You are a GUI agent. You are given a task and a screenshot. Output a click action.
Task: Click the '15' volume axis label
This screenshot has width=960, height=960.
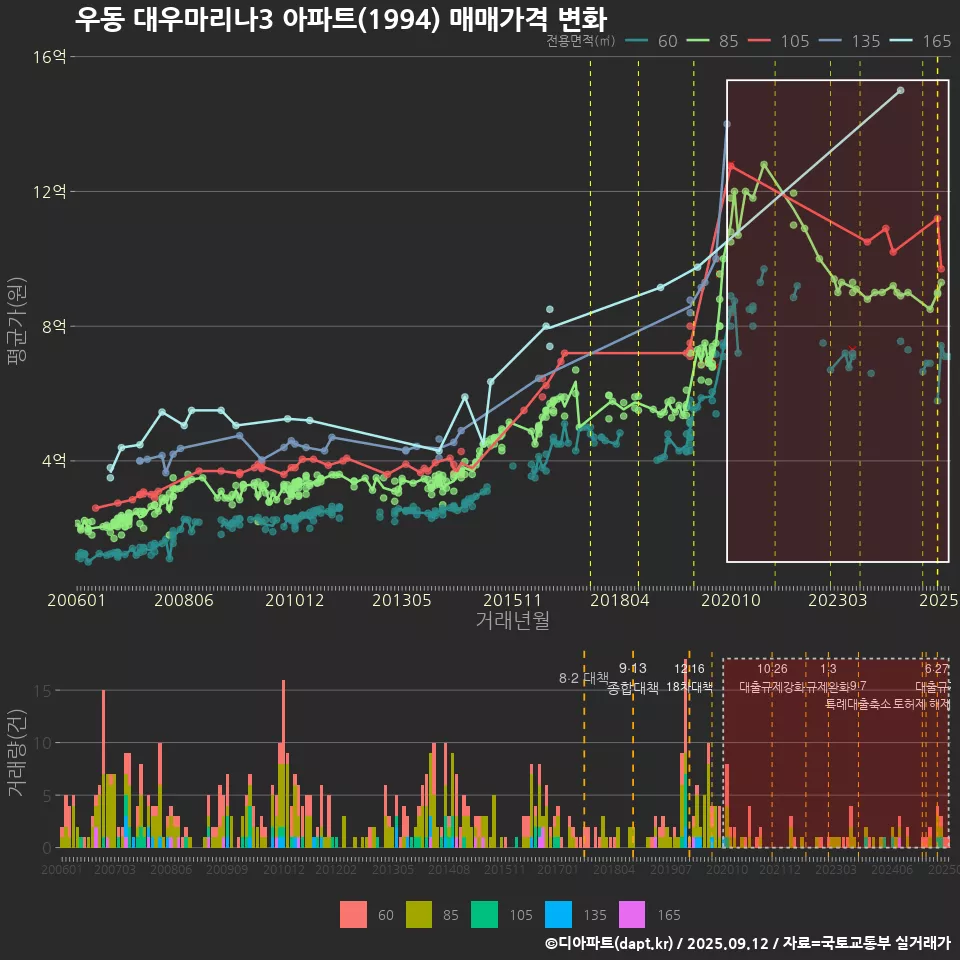pyautogui.click(x=43, y=691)
